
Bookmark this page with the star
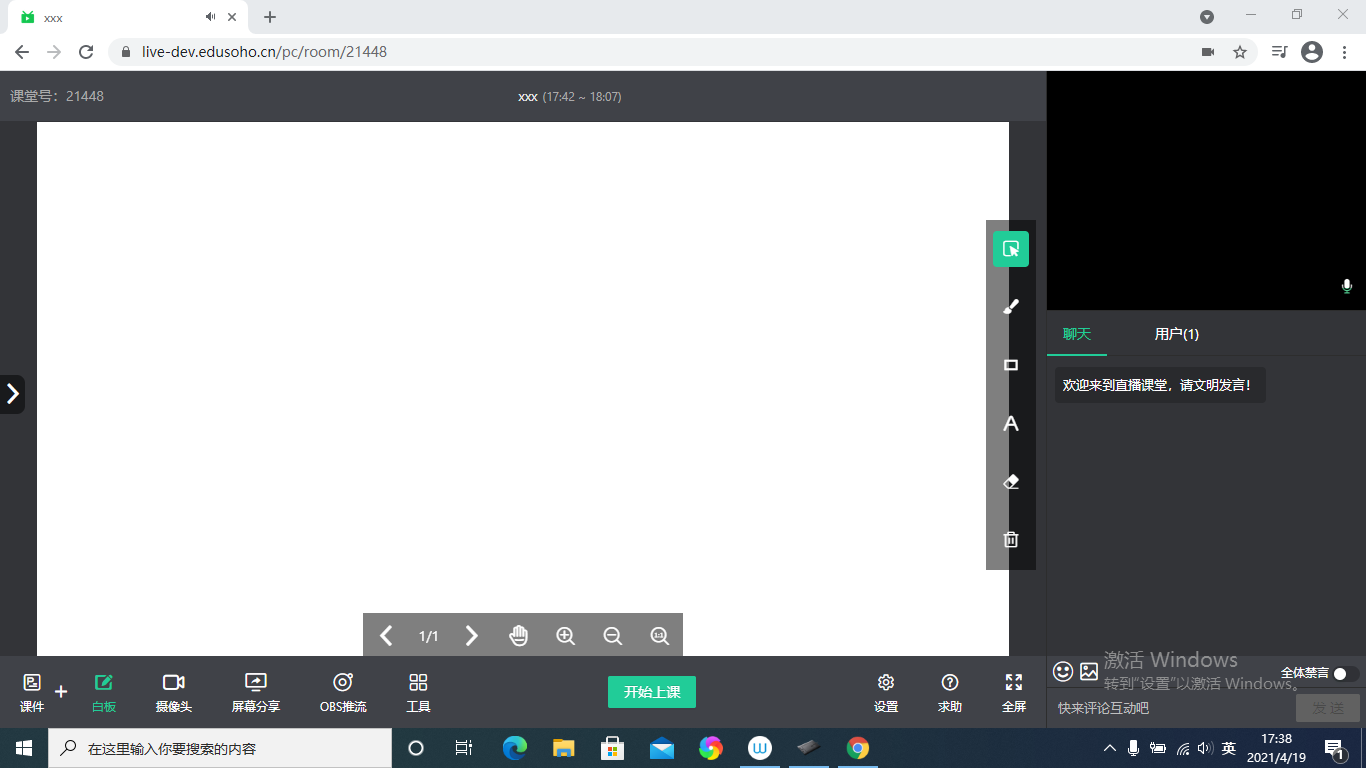(1240, 52)
